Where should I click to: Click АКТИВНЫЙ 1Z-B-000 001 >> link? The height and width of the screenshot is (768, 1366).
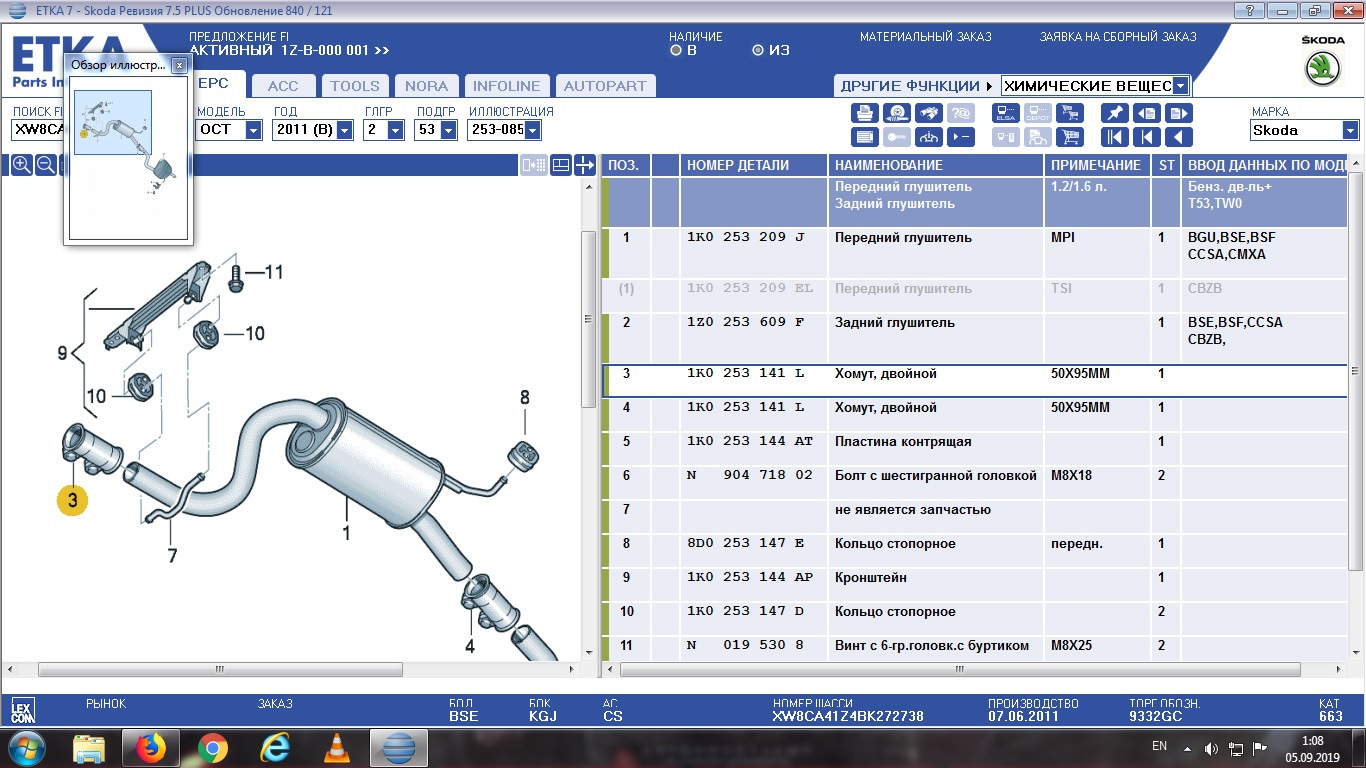point(289,50)
